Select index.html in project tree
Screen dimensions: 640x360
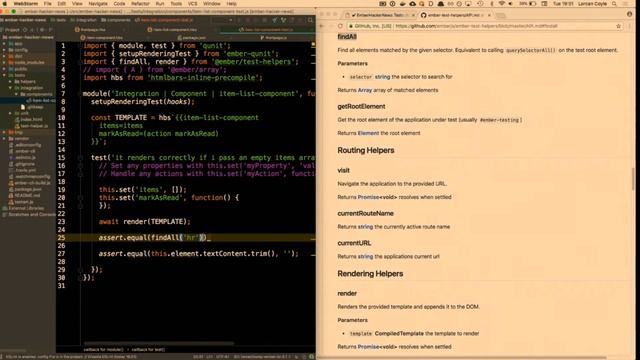[x=29, y=120]
